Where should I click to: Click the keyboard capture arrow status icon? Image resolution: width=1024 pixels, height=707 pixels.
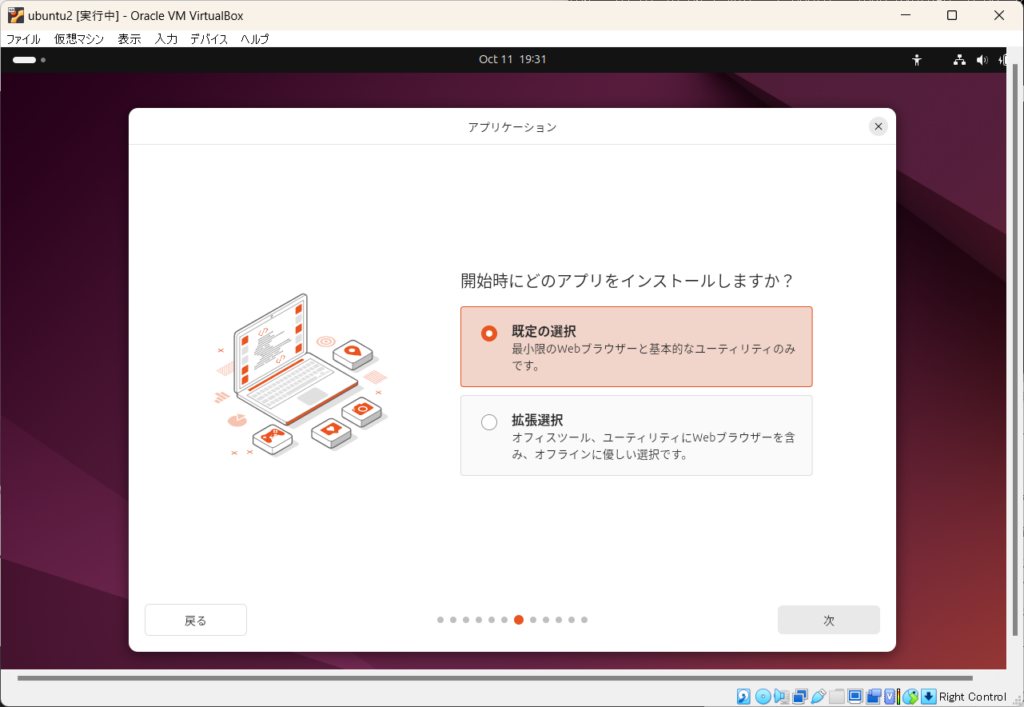click(929, 697)
